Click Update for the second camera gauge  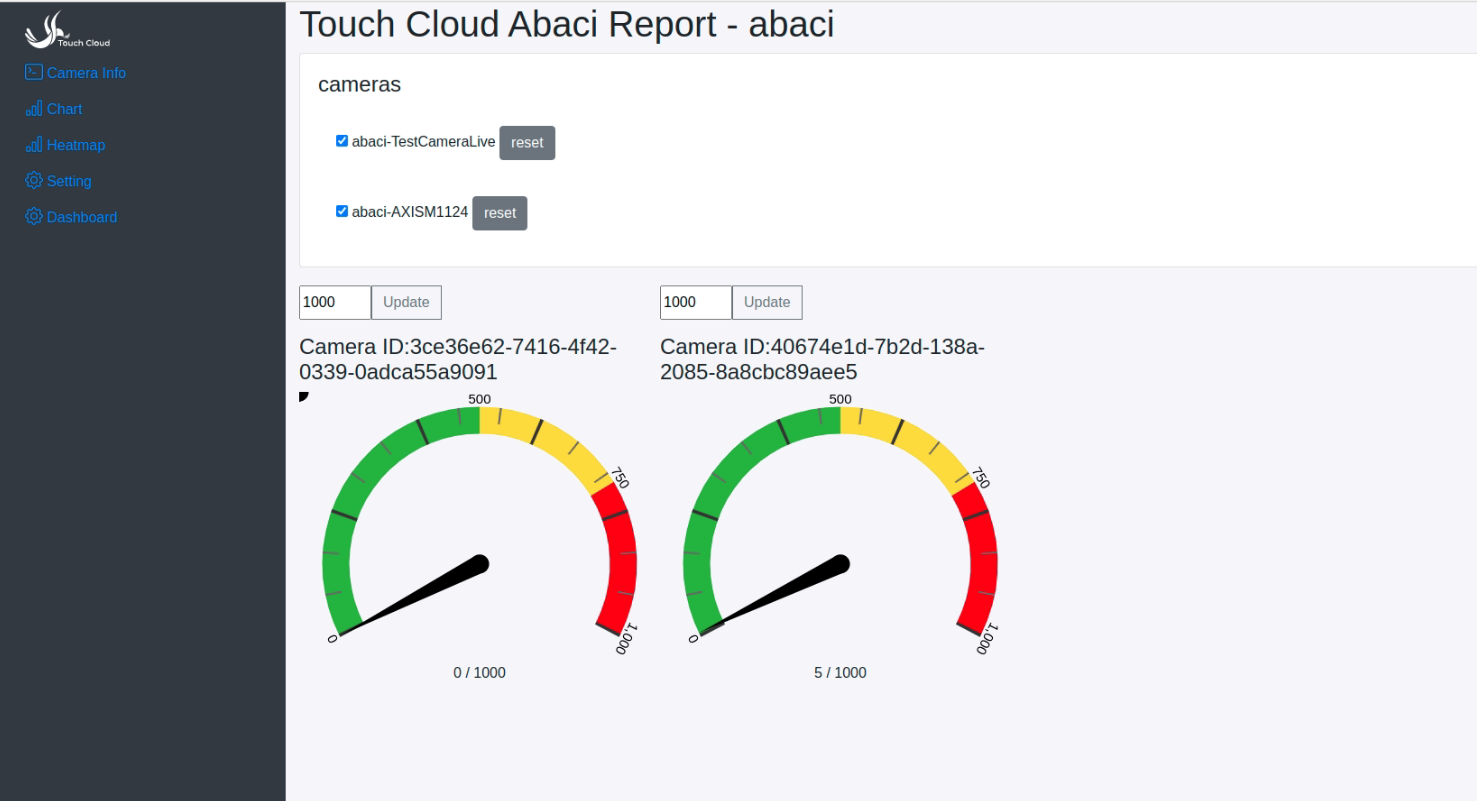coord(767,302)
